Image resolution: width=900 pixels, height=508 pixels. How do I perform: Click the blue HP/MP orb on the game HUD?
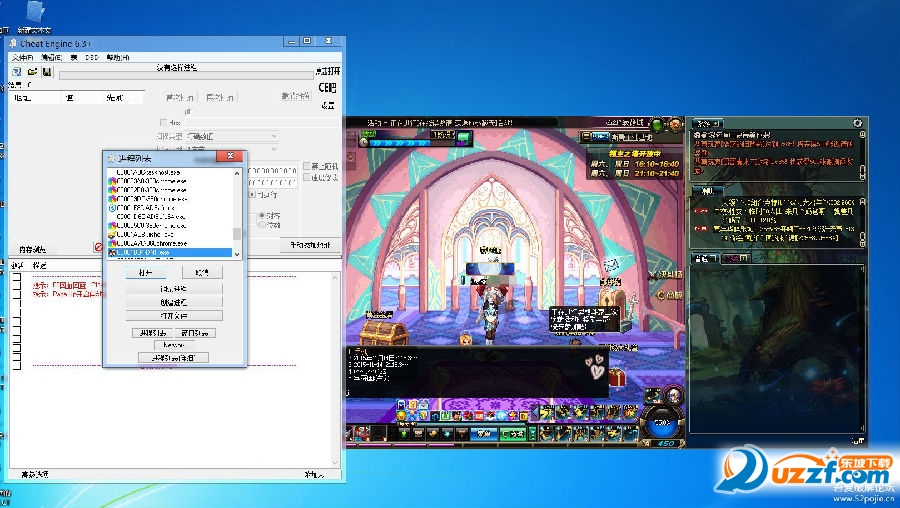[x=662, y=424]
